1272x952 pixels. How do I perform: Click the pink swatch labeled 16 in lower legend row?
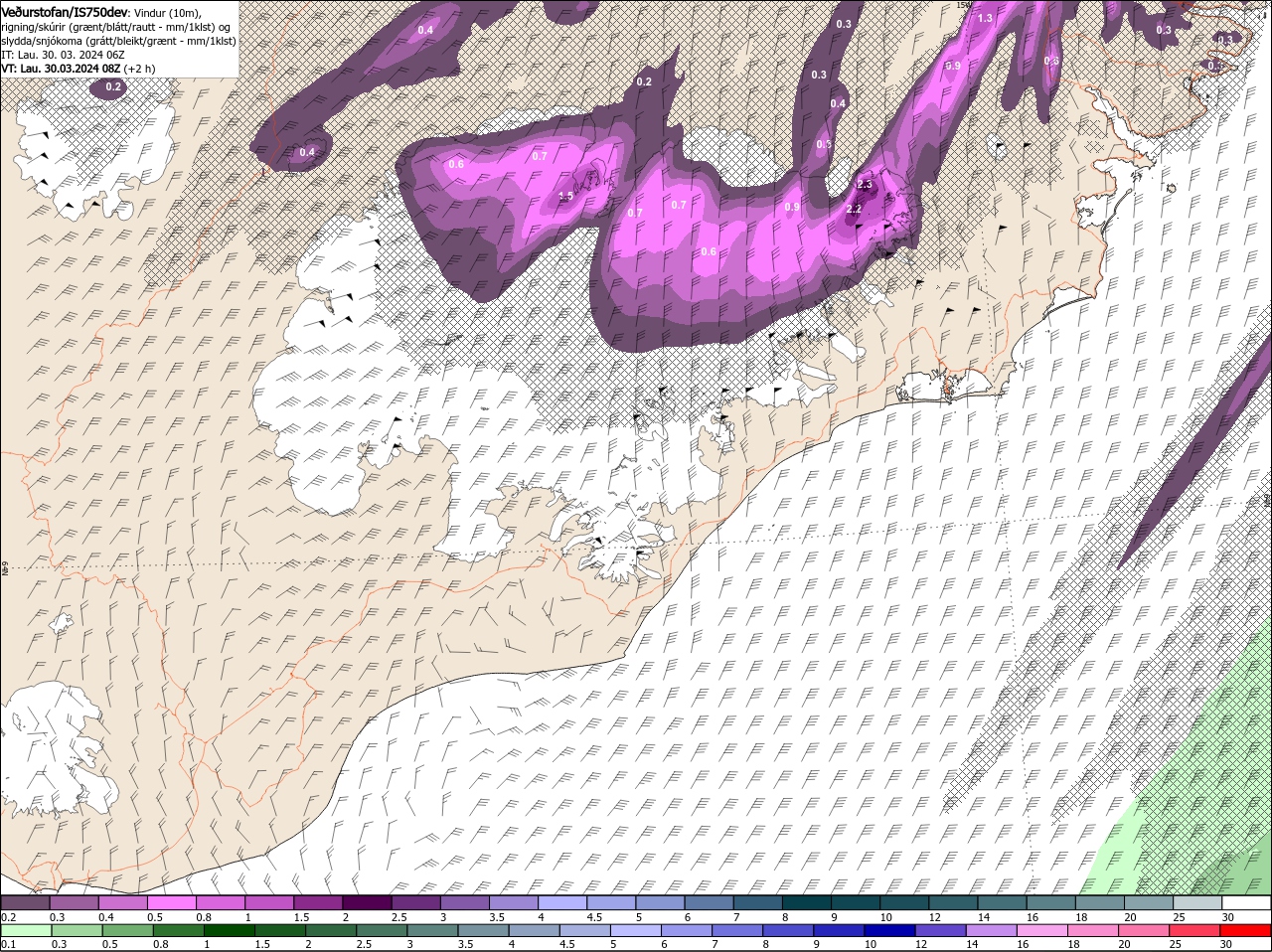click(1042, 930)
